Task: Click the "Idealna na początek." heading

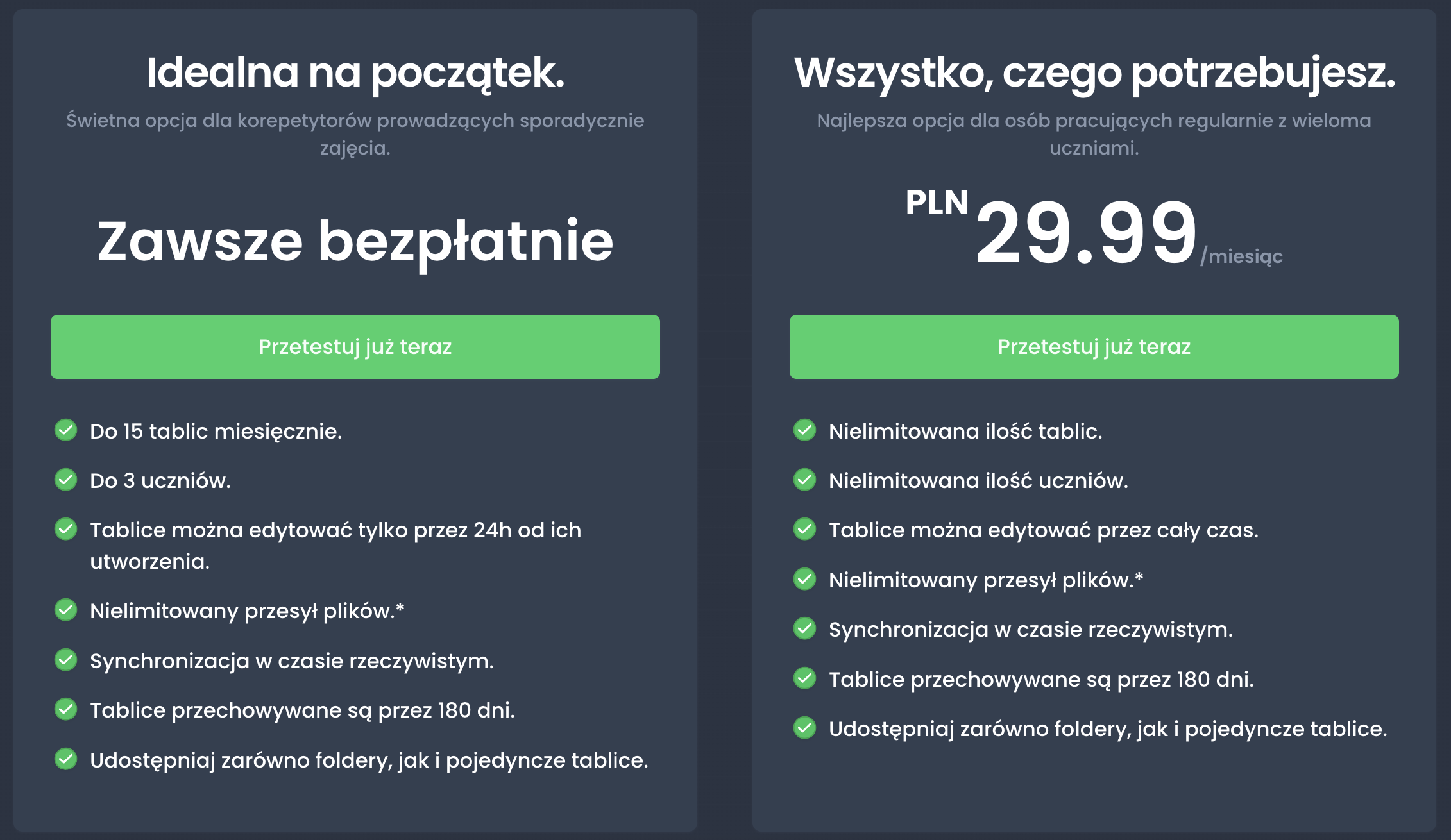Action: (355, 72)
